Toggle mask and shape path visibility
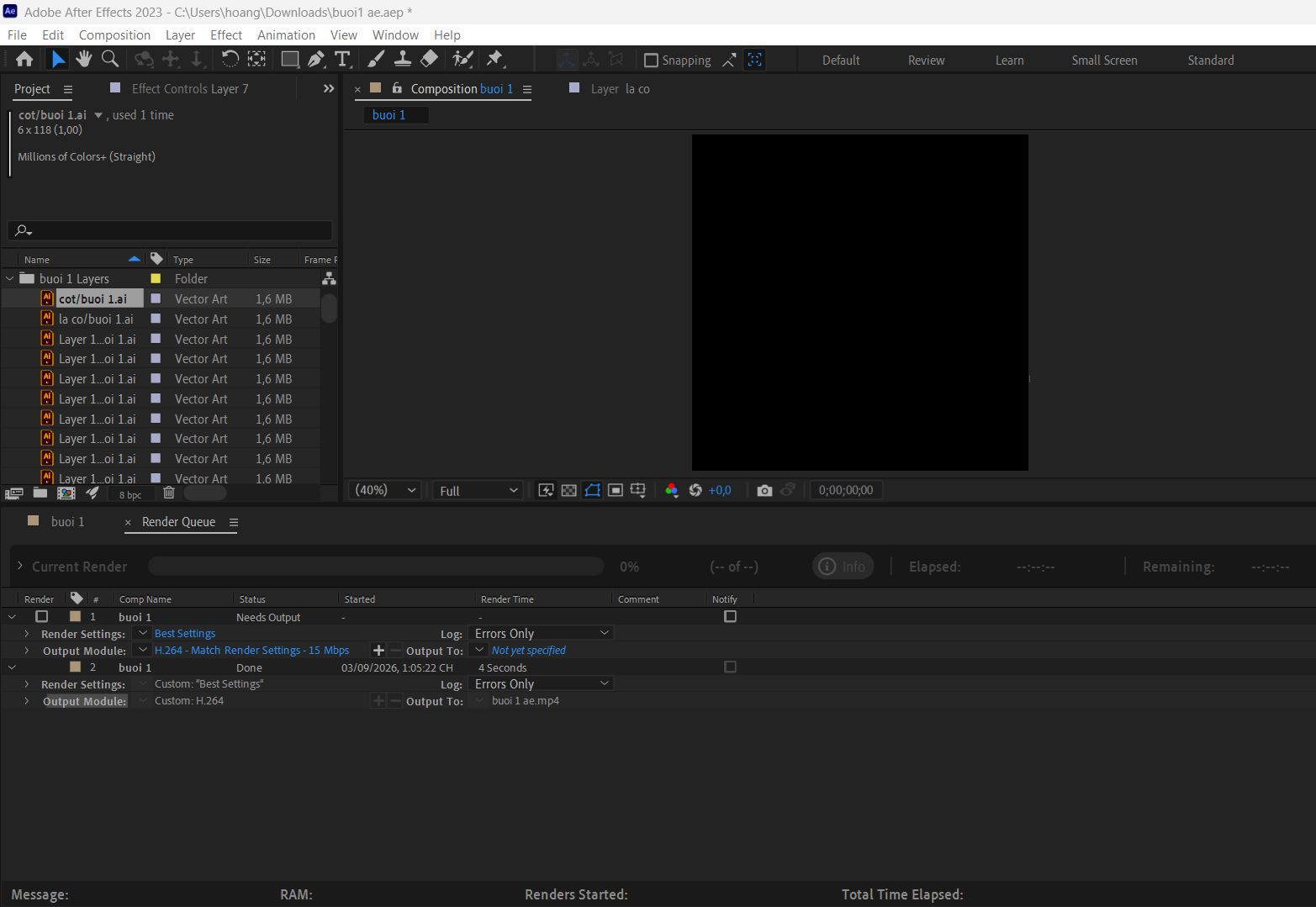Screen dimensions: 1316x907 point(593,490)
